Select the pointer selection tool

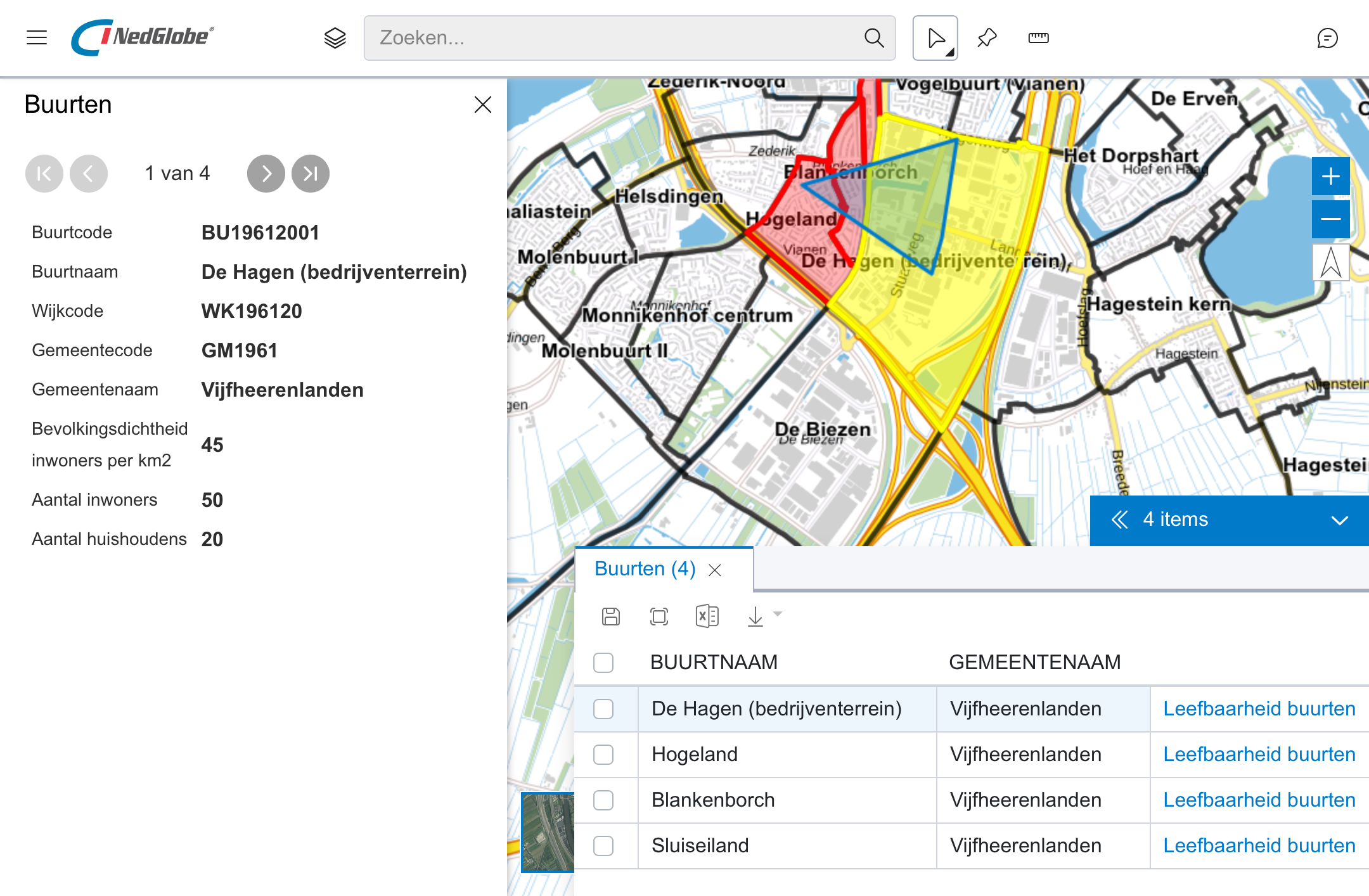point(935,38)
